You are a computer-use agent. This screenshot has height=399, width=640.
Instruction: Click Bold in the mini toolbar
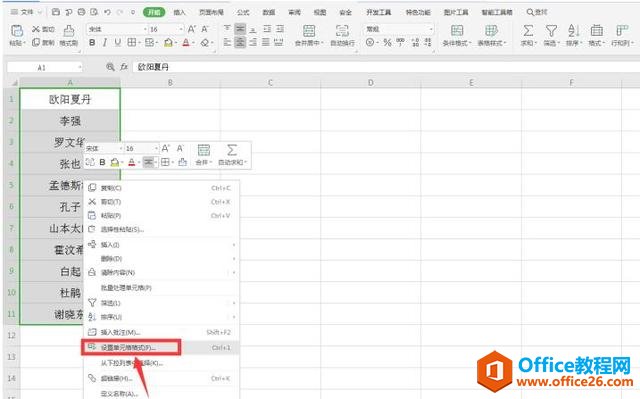(x=102, y=162)
